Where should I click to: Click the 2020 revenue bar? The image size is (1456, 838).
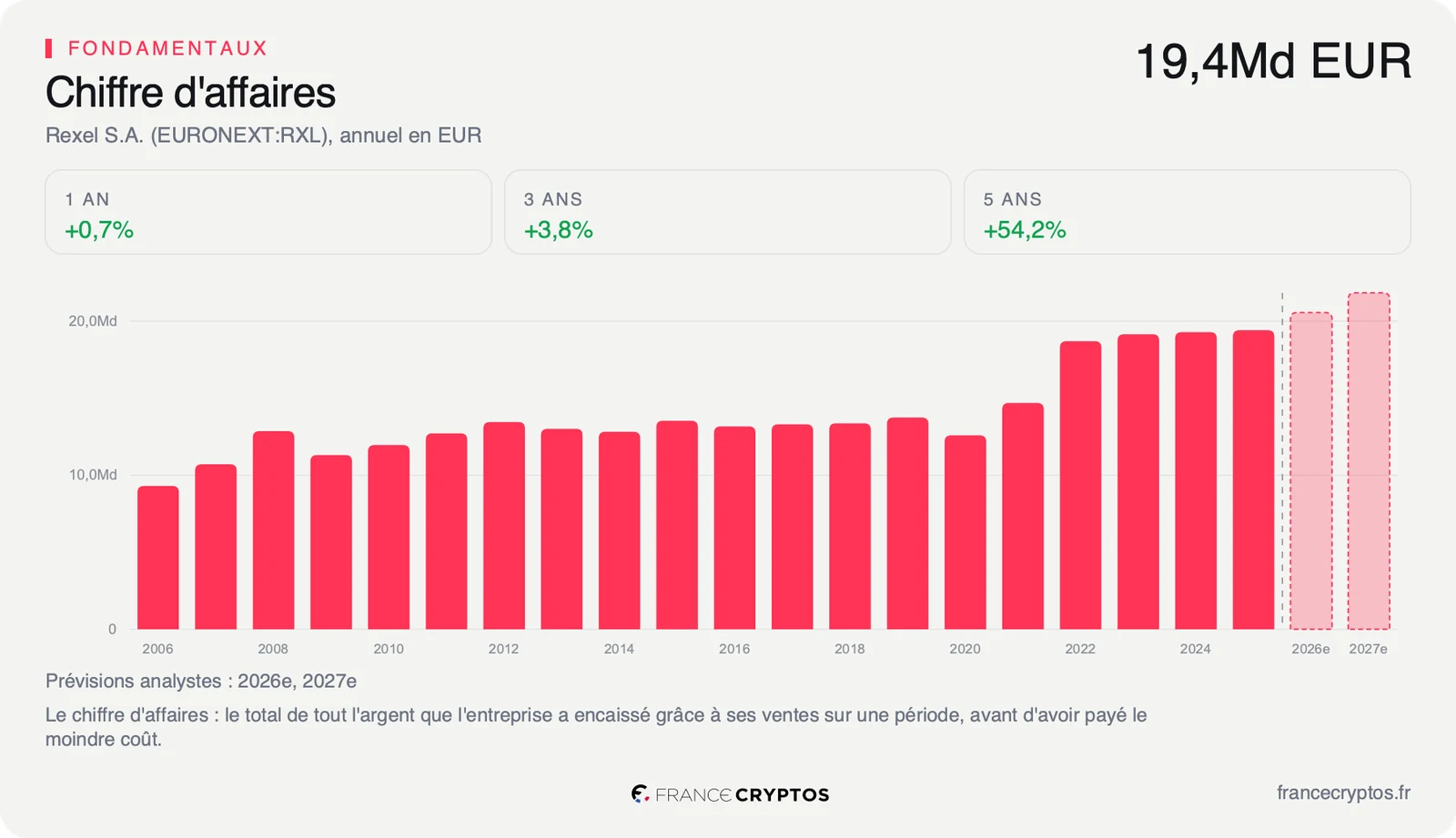[x=965, y=532]
